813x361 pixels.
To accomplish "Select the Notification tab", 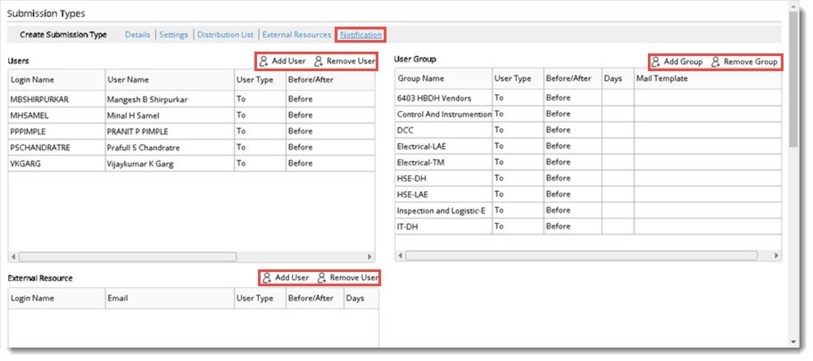I will [361, 35].
